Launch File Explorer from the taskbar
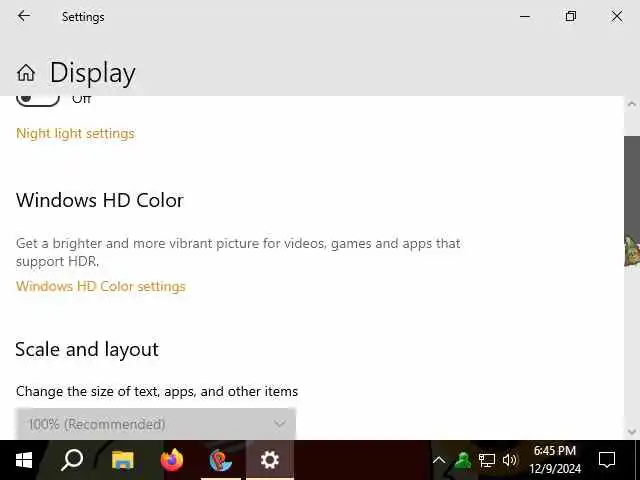This screenshot has width=640, height=480. click(123, 460)
